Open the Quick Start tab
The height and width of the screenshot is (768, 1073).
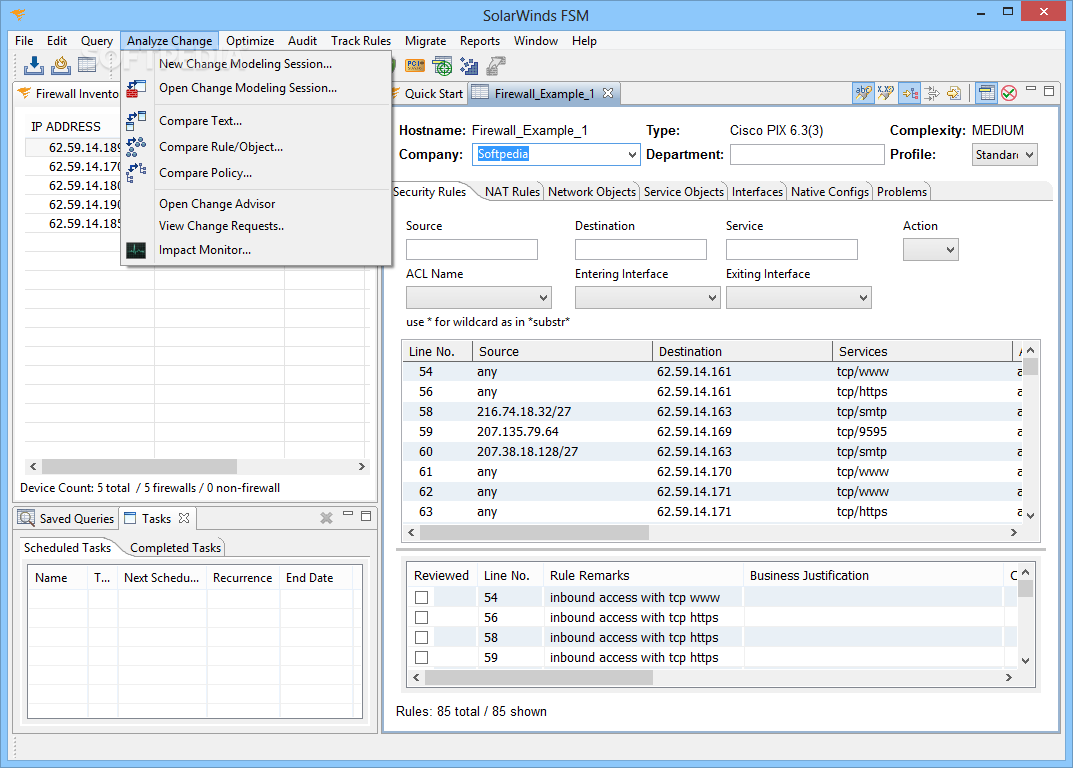(428, 94)
